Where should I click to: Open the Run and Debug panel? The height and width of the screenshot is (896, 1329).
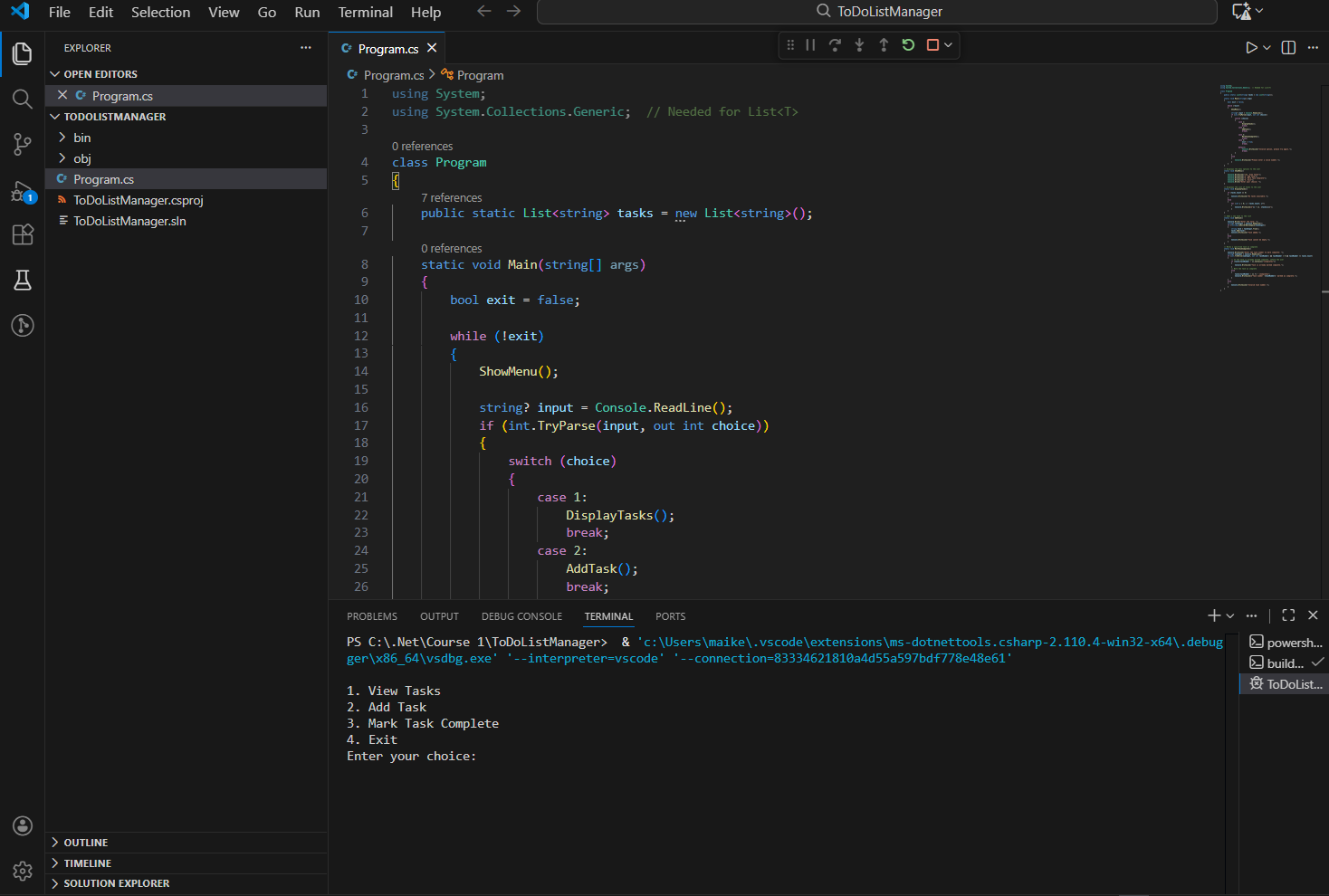22,189
